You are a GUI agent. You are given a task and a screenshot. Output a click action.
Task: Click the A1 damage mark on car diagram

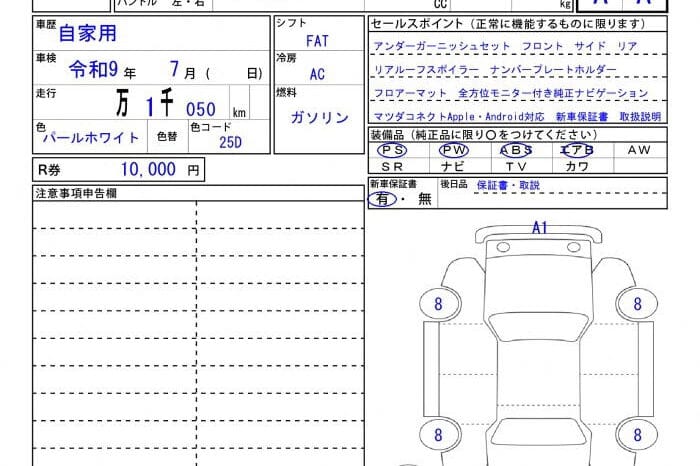[x=539, y=228]
